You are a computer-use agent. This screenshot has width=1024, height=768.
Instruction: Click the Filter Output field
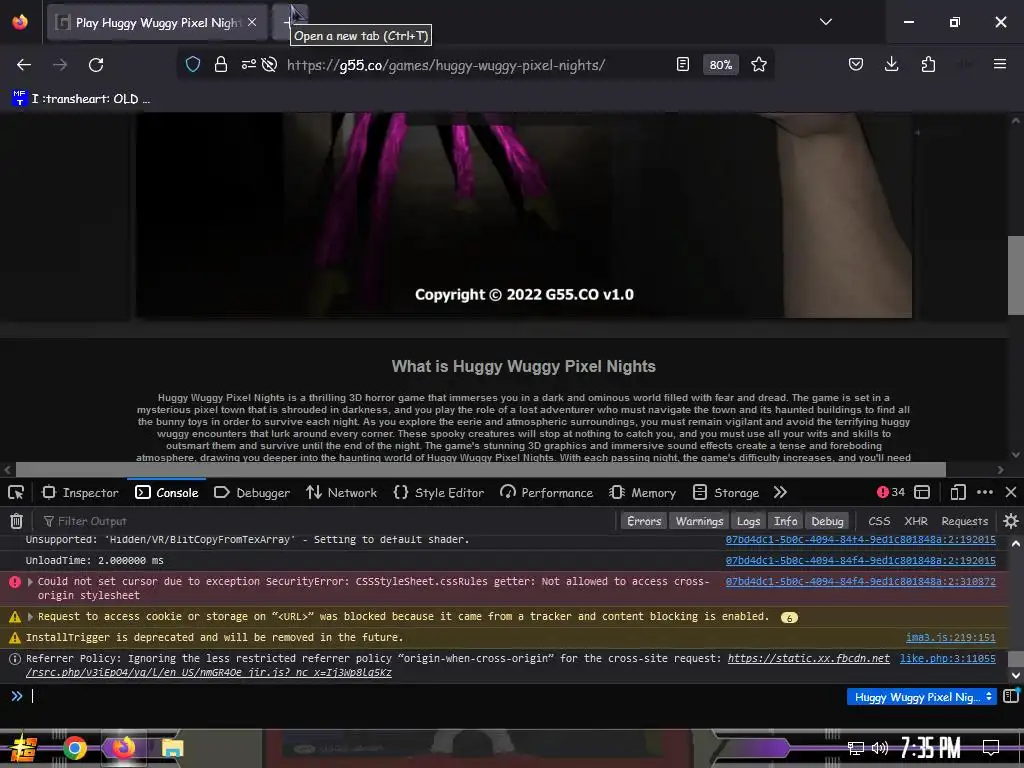(327, 521)
